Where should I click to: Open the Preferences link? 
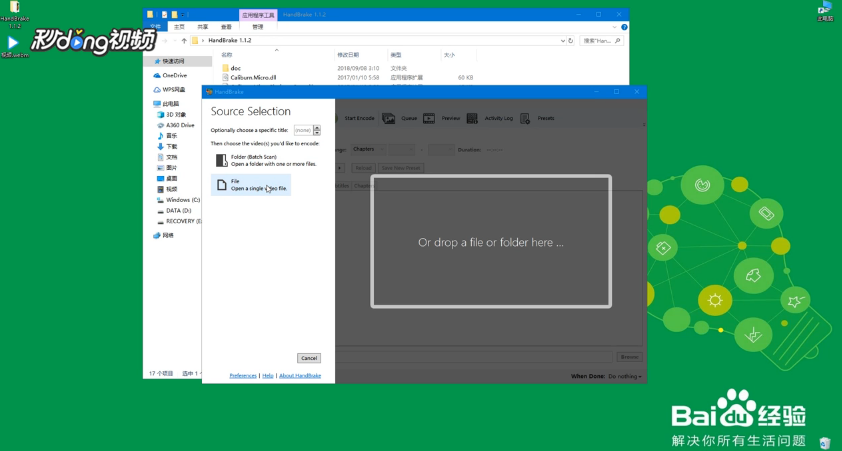[243, 376]
